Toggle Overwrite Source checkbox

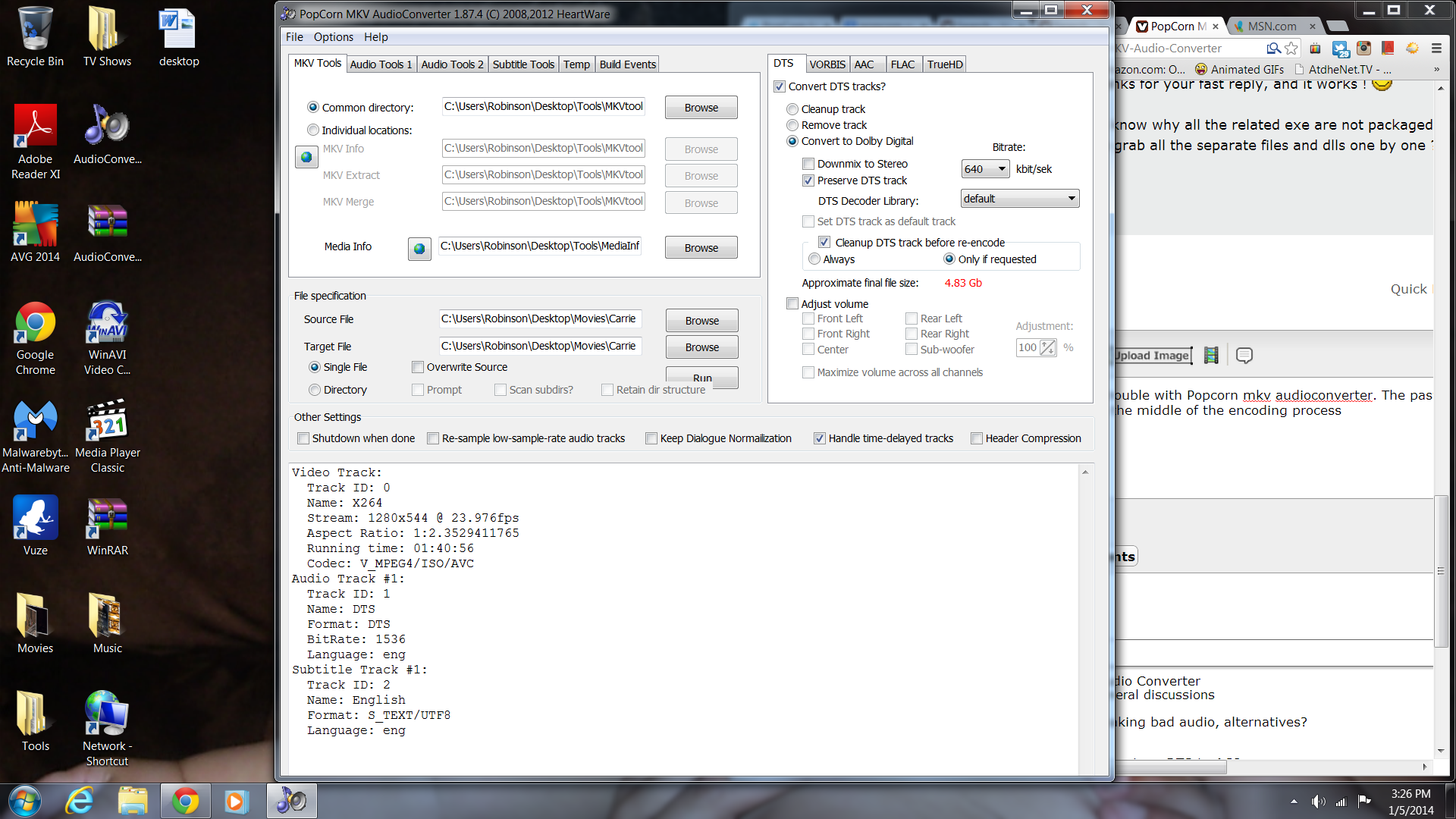pyautogui.click(x=418, y=367)
